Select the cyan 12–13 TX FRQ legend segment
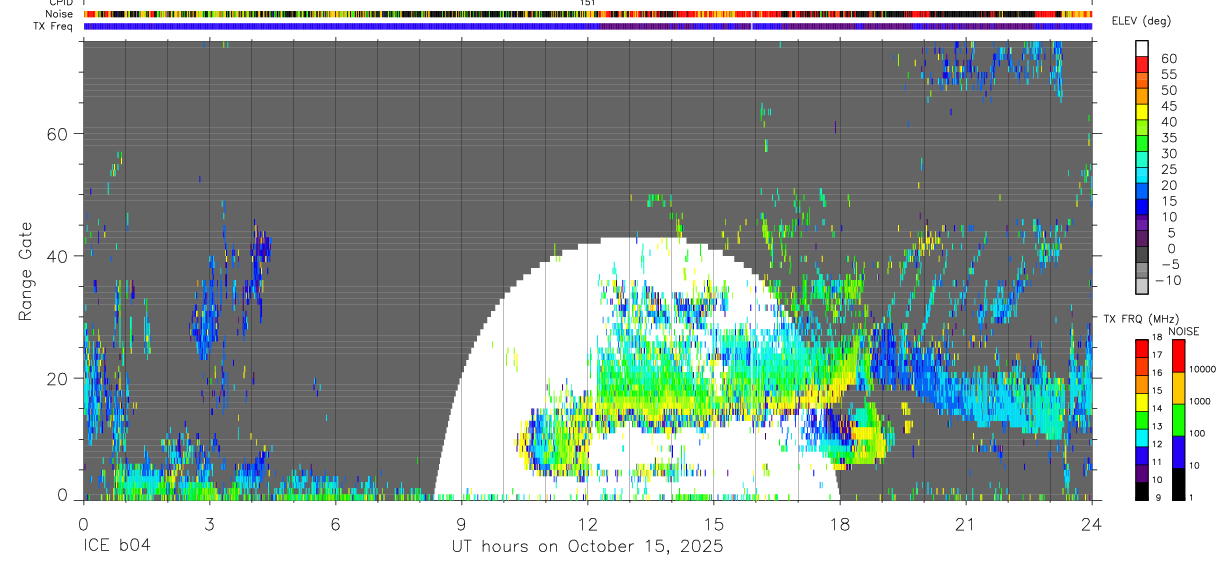The width and height of the screenshot is (1228, 567). (x=1141, y=438)
